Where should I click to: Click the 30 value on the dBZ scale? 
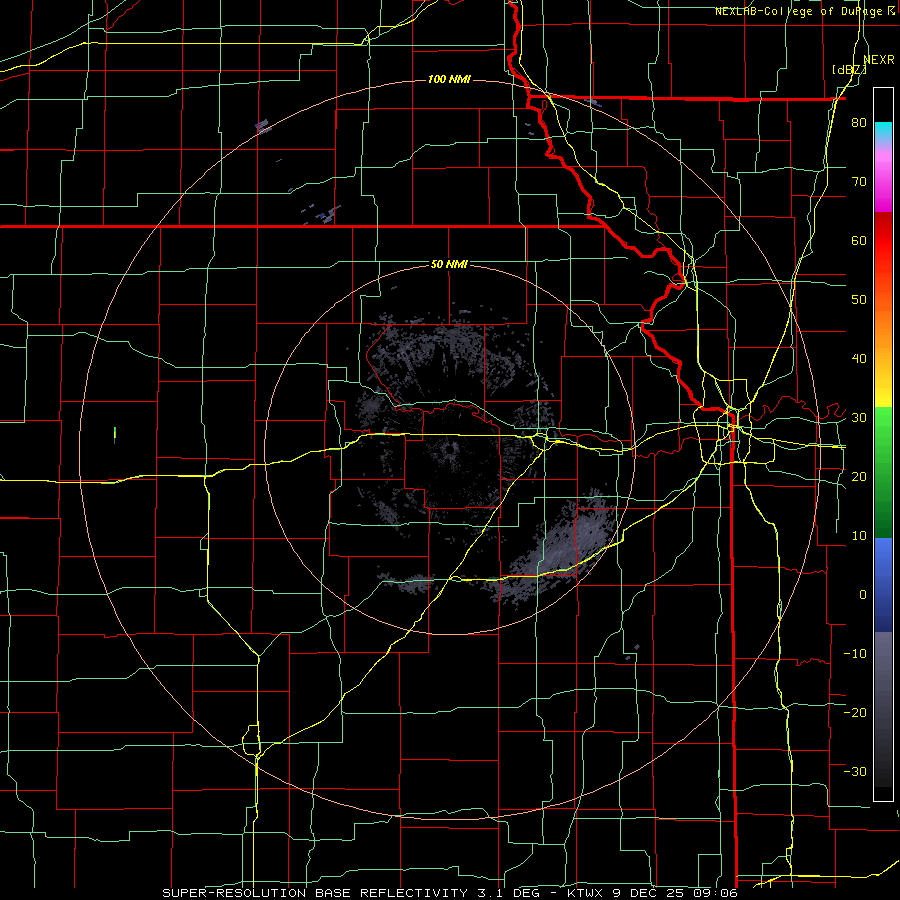(x=859, y=418)
